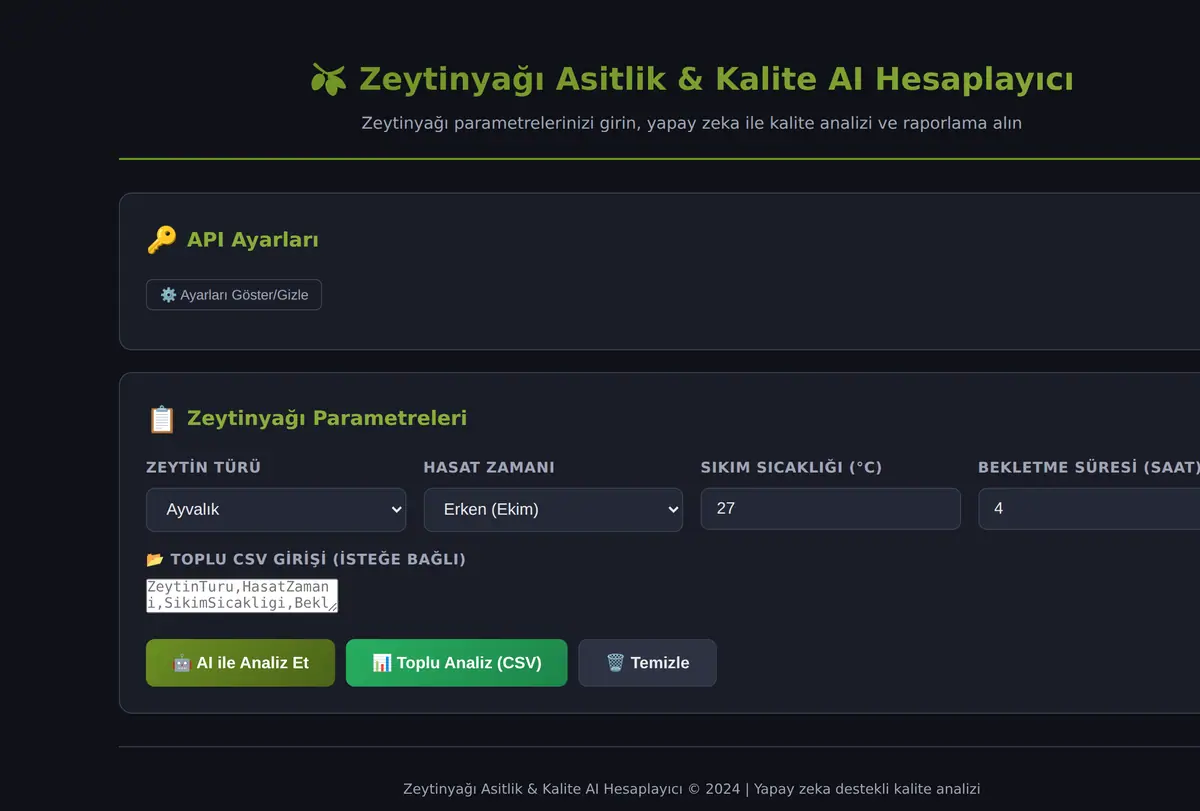Open the Zeytin Türü dropdown showing Ayvalık
This screenshot has width=1200, height=811.
276,509
